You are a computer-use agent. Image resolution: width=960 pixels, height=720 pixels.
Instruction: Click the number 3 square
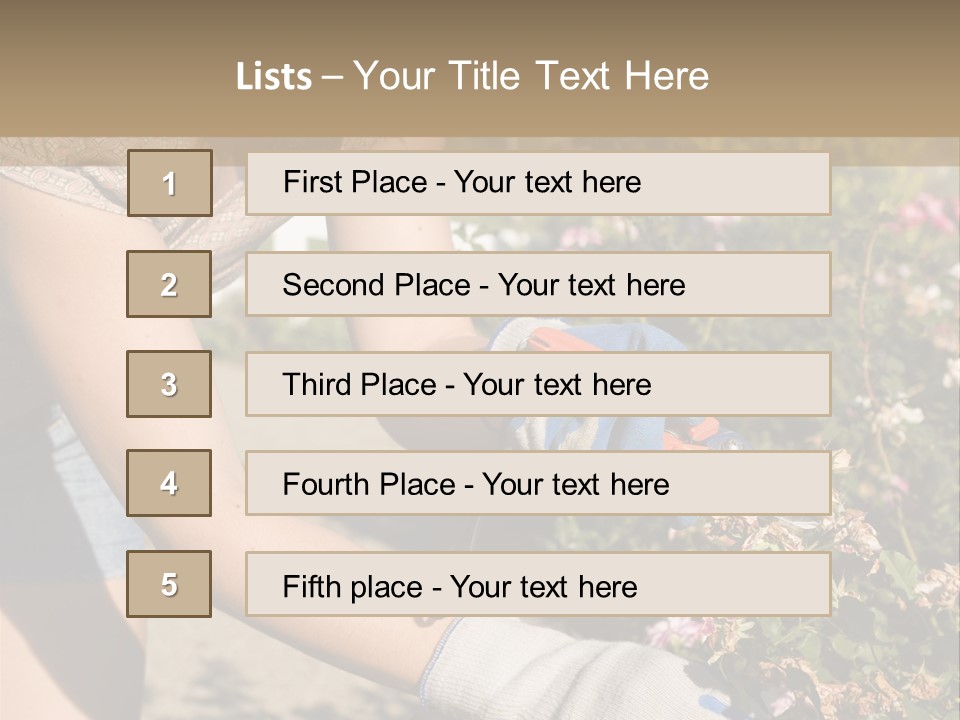169,384
